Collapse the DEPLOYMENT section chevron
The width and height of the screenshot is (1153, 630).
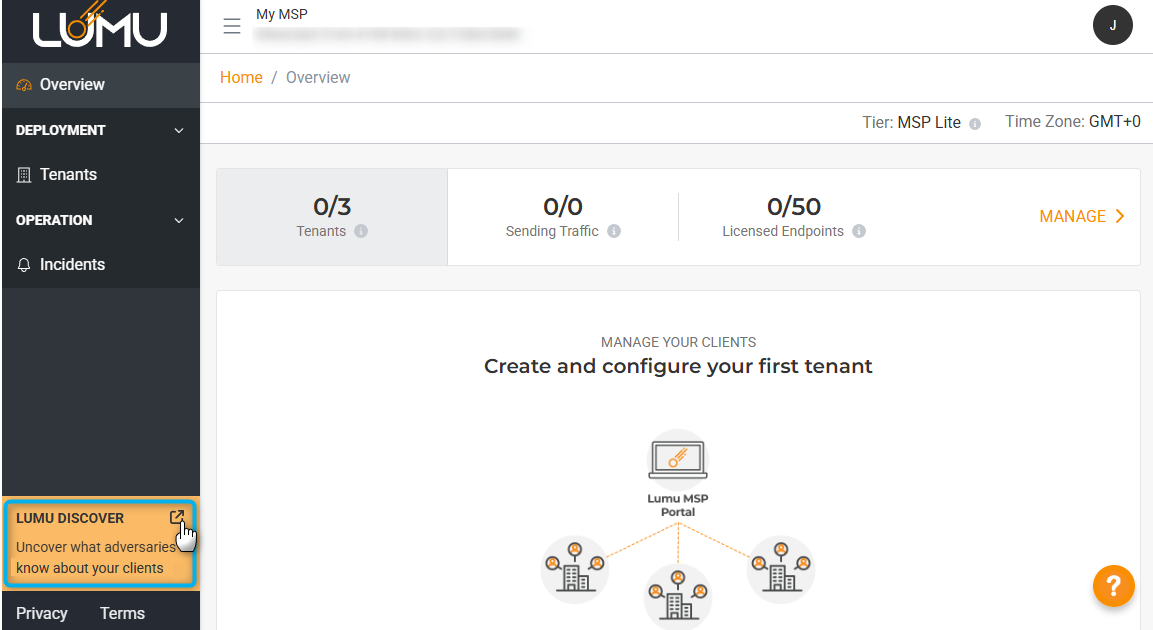pyautogui.click(x=179, y=130)
